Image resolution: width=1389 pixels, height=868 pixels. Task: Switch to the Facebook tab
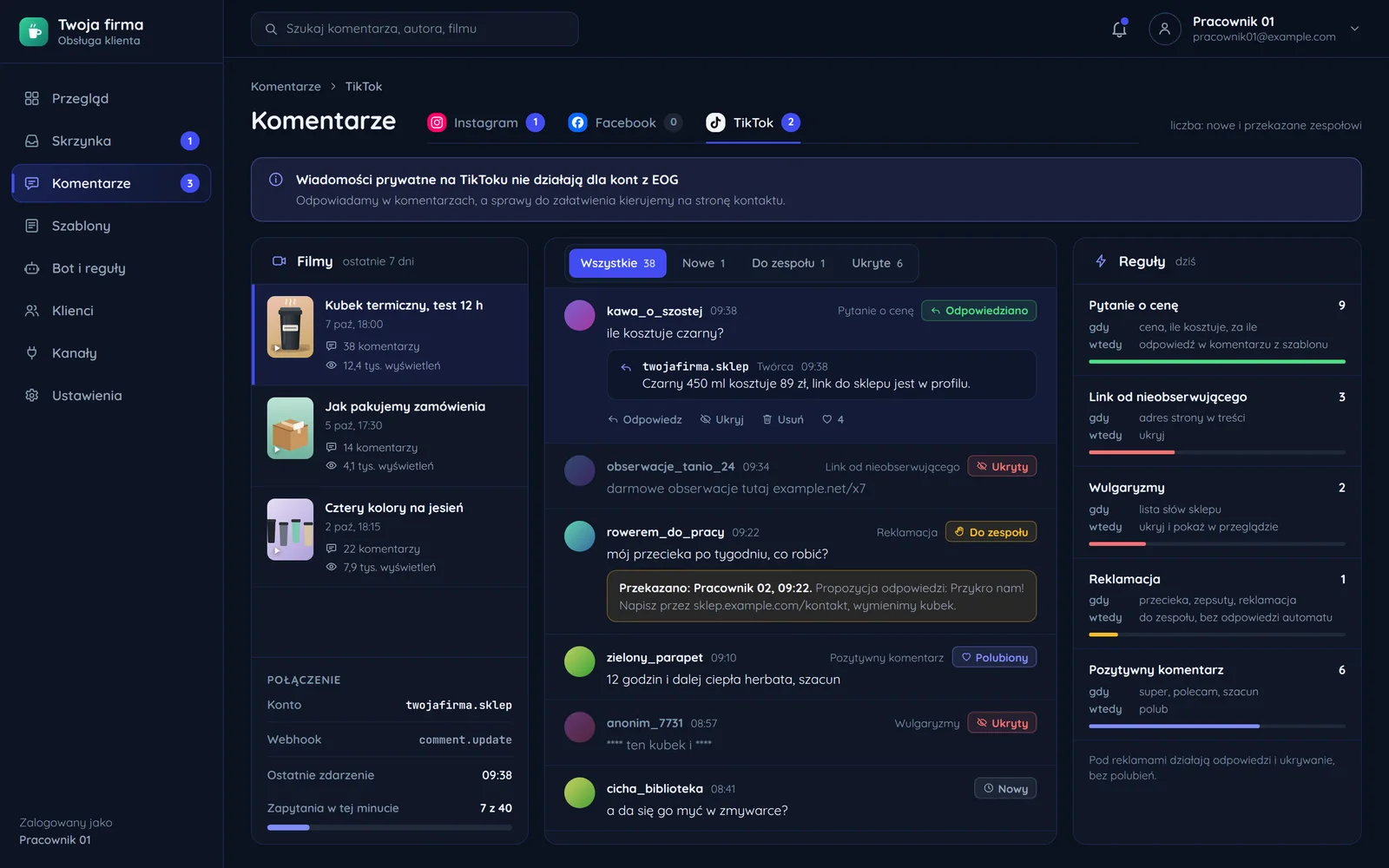[625, 122]
